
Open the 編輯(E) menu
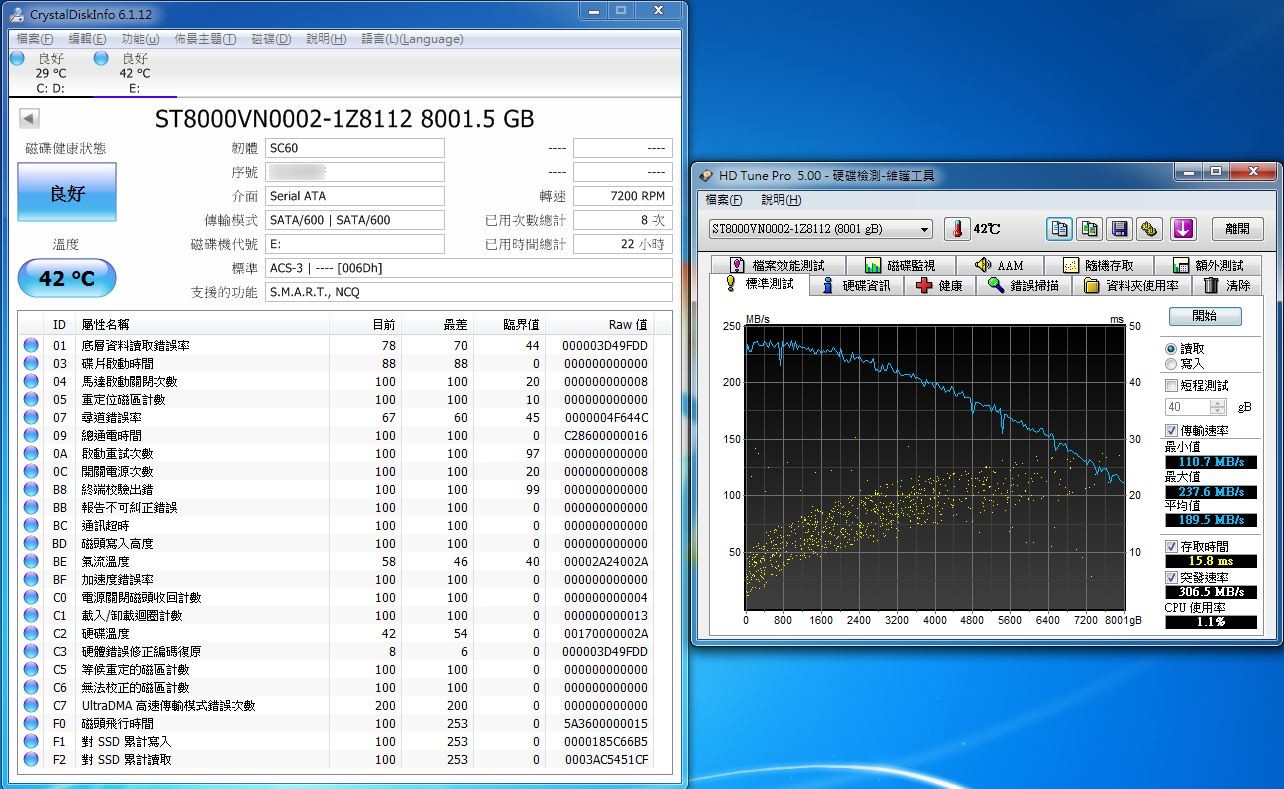click(x=86, y=39)
